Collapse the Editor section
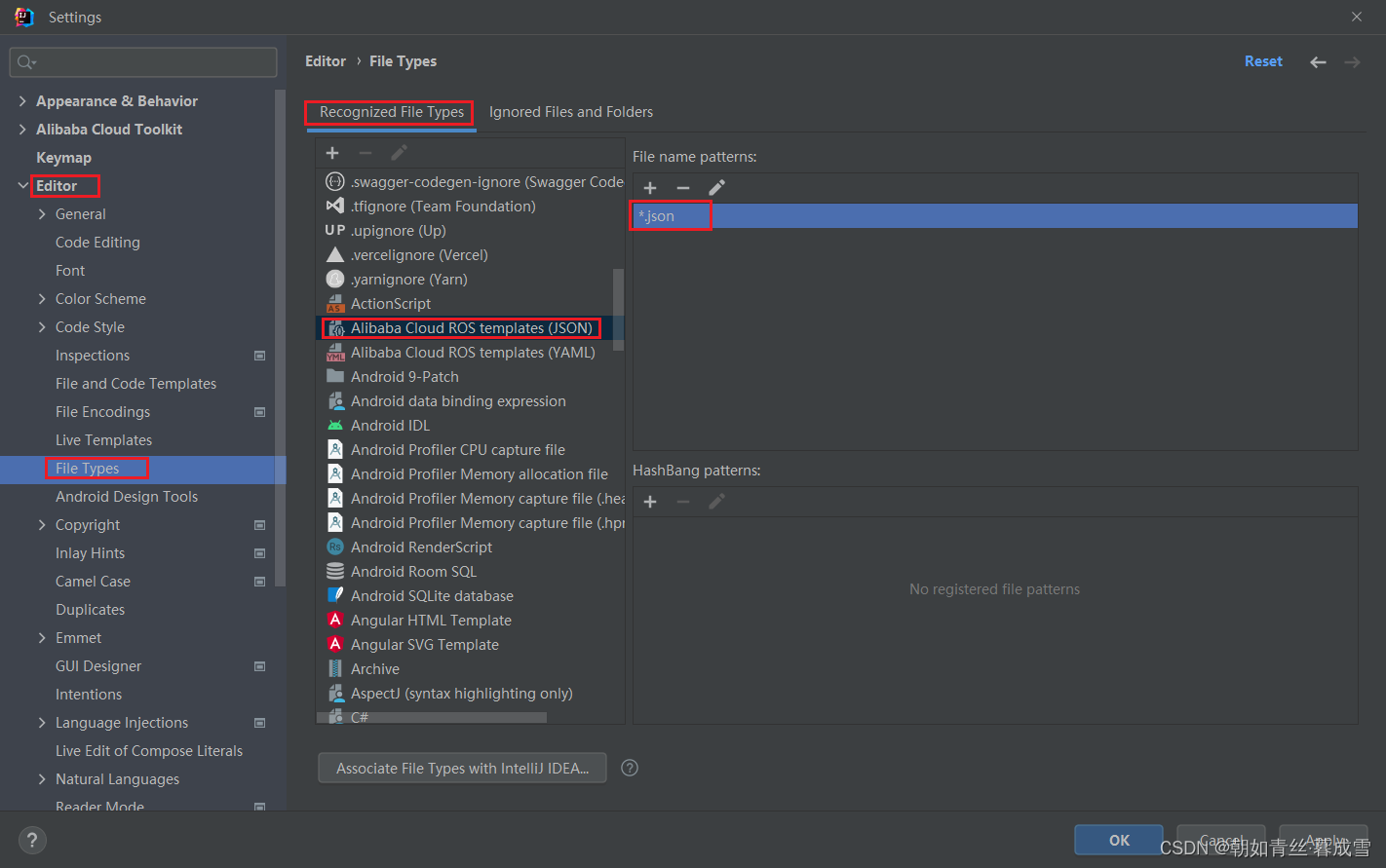Viewport: 1386px width, 868px height. click(x=22, y=186)
